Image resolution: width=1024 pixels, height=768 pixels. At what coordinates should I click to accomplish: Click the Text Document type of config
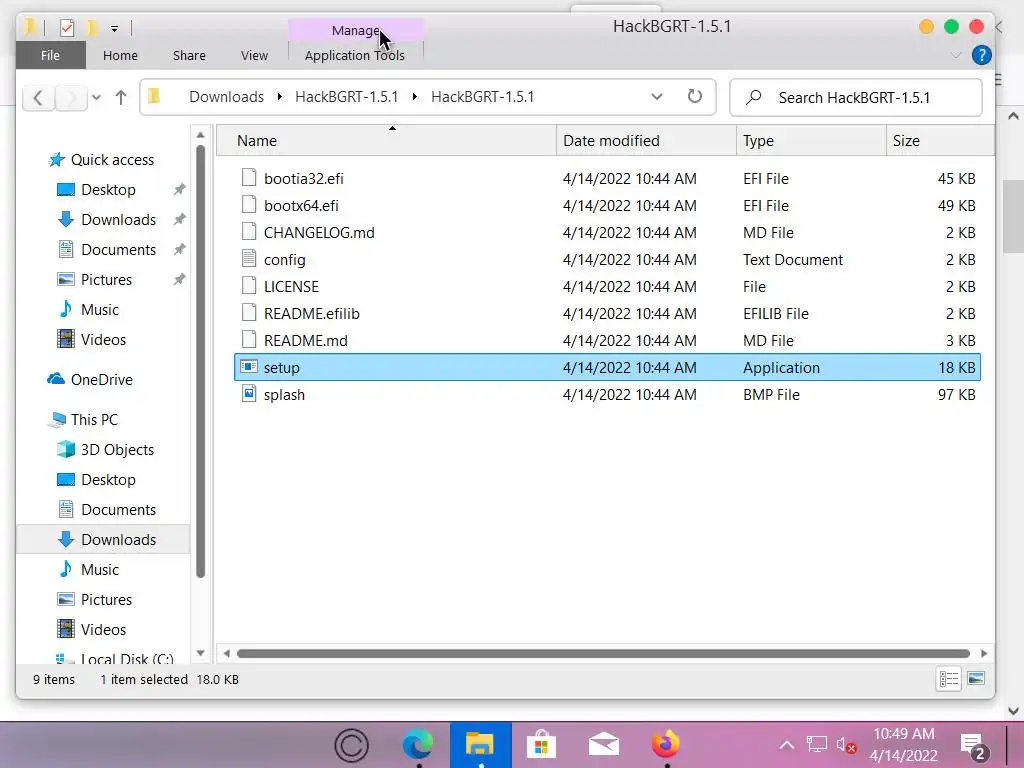(x=793, y=260)
